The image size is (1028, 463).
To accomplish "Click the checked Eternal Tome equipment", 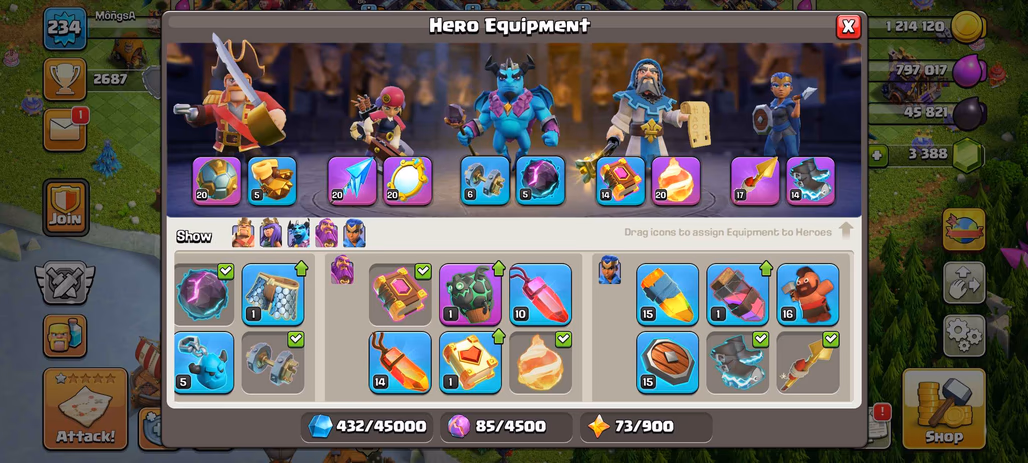I will [x=400, y=294].
